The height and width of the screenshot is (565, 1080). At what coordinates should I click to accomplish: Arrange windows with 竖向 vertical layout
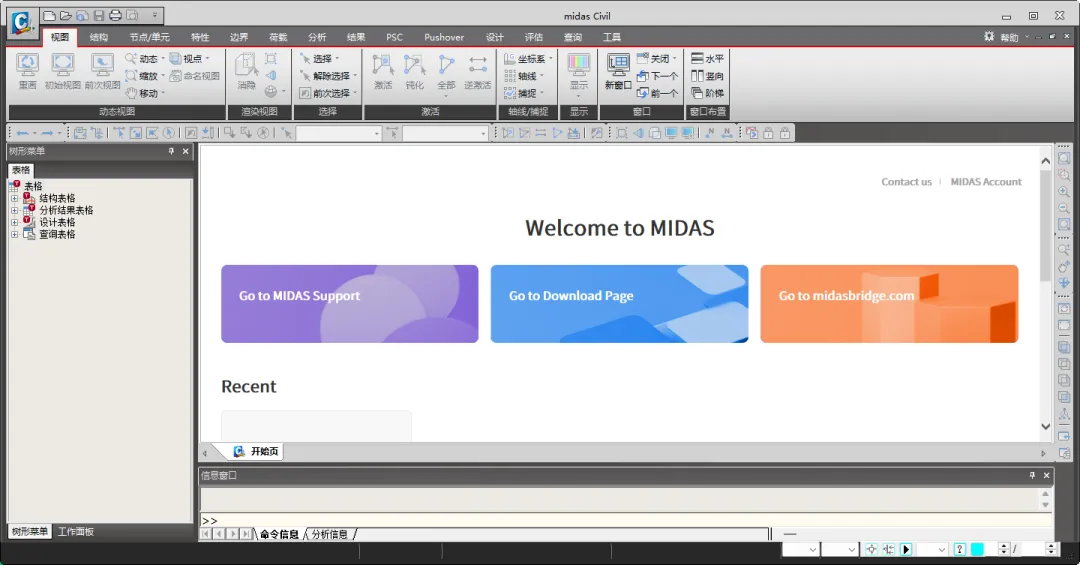[707, 76]
